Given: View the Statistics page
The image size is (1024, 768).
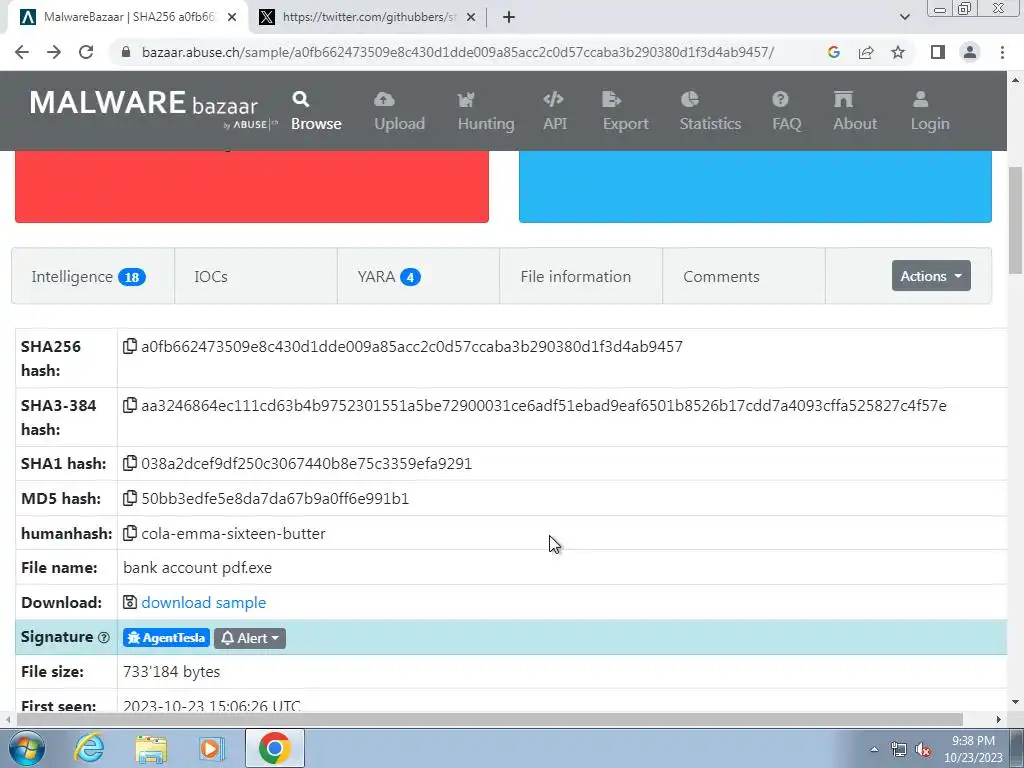Looking at the screenshot, I should click(x=710, y=111).
